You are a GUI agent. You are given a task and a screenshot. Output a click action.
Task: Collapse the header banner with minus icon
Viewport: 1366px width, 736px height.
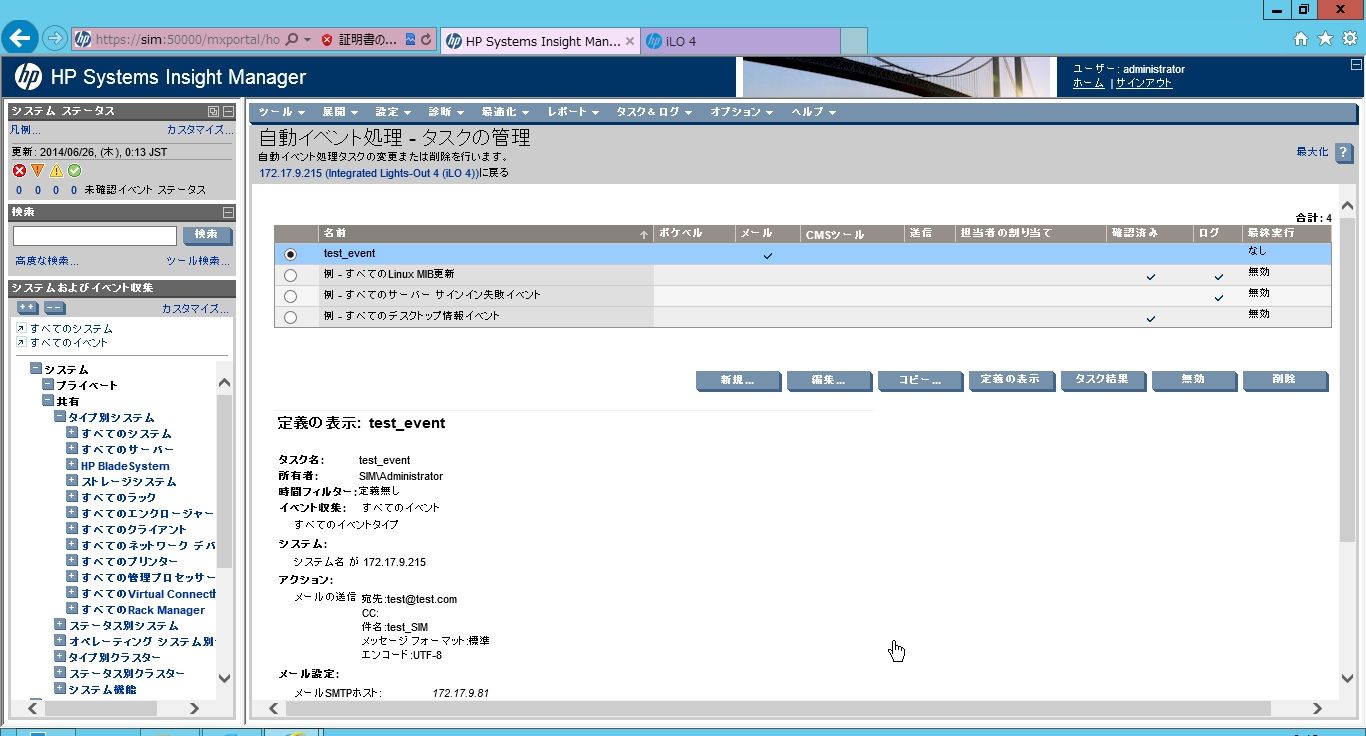click(1356, 64)
